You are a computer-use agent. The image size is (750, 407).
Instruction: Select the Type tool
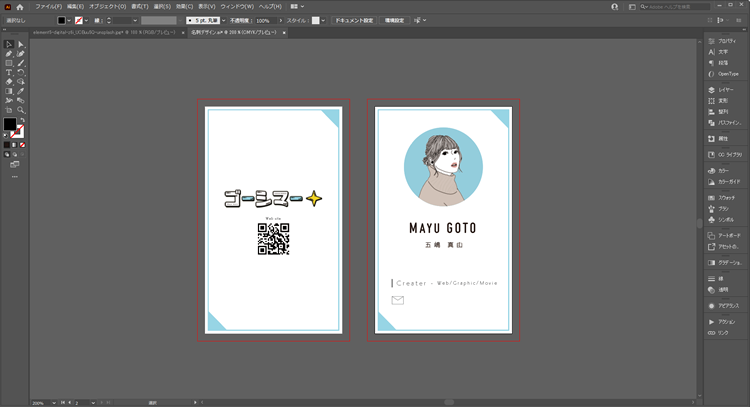(9, 72)
